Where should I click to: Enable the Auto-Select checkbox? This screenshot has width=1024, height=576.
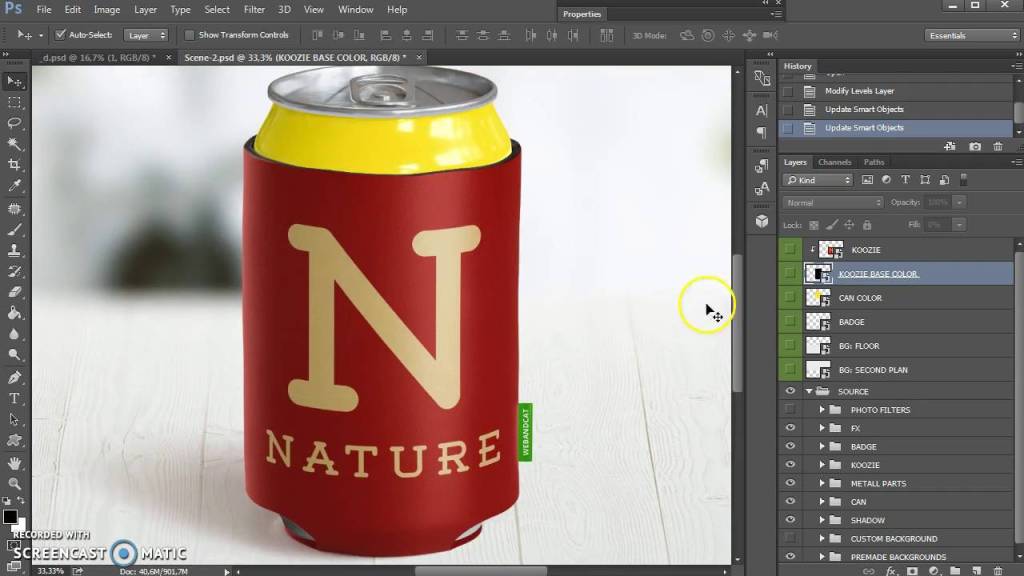coord(61,35)
